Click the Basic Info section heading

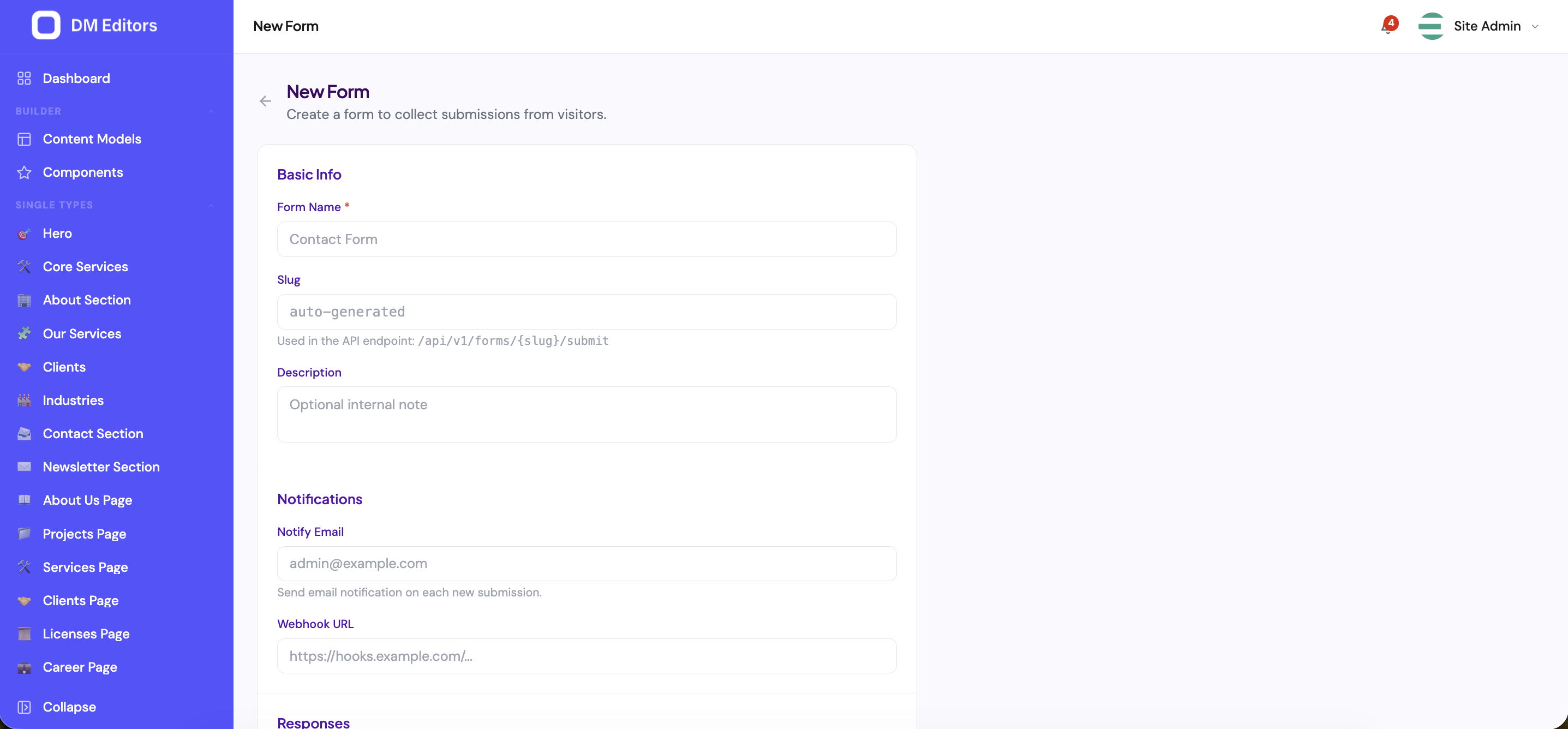click(x=309, y=174)
